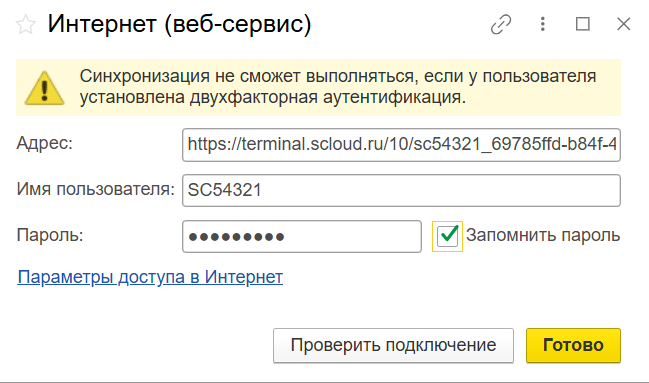This screenshot has width=649, height=383.
Task: Click the Проверить подключение button
Action: point(393,345)
